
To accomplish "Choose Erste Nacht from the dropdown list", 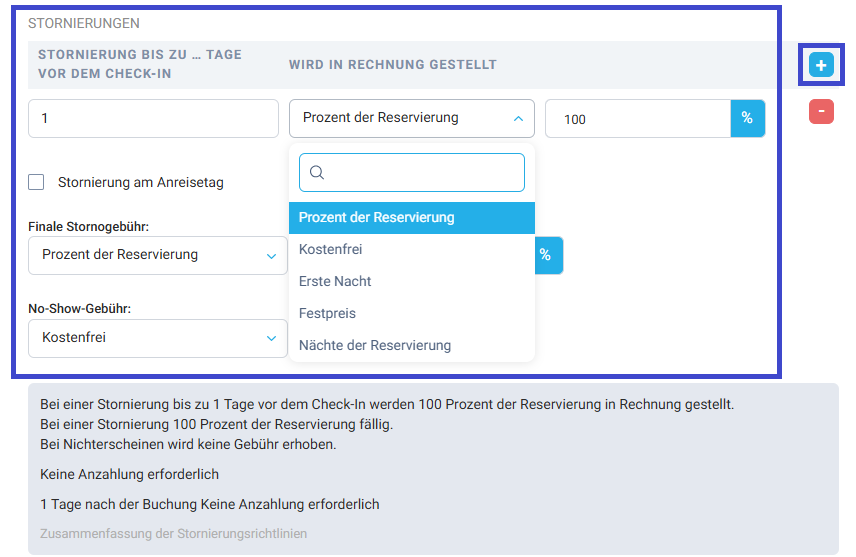I will click(412, 281).
